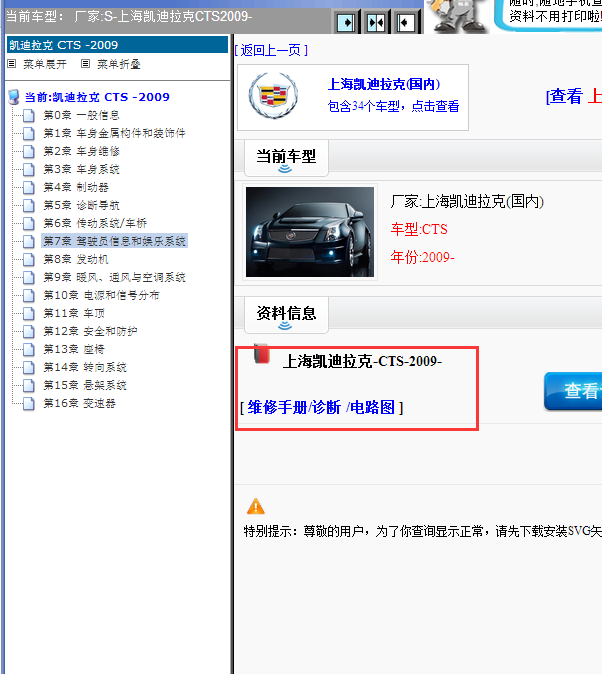Click the mechanic cartoon figure in header
This screenshot has height=674, width=602.
[x=458, y=16]
